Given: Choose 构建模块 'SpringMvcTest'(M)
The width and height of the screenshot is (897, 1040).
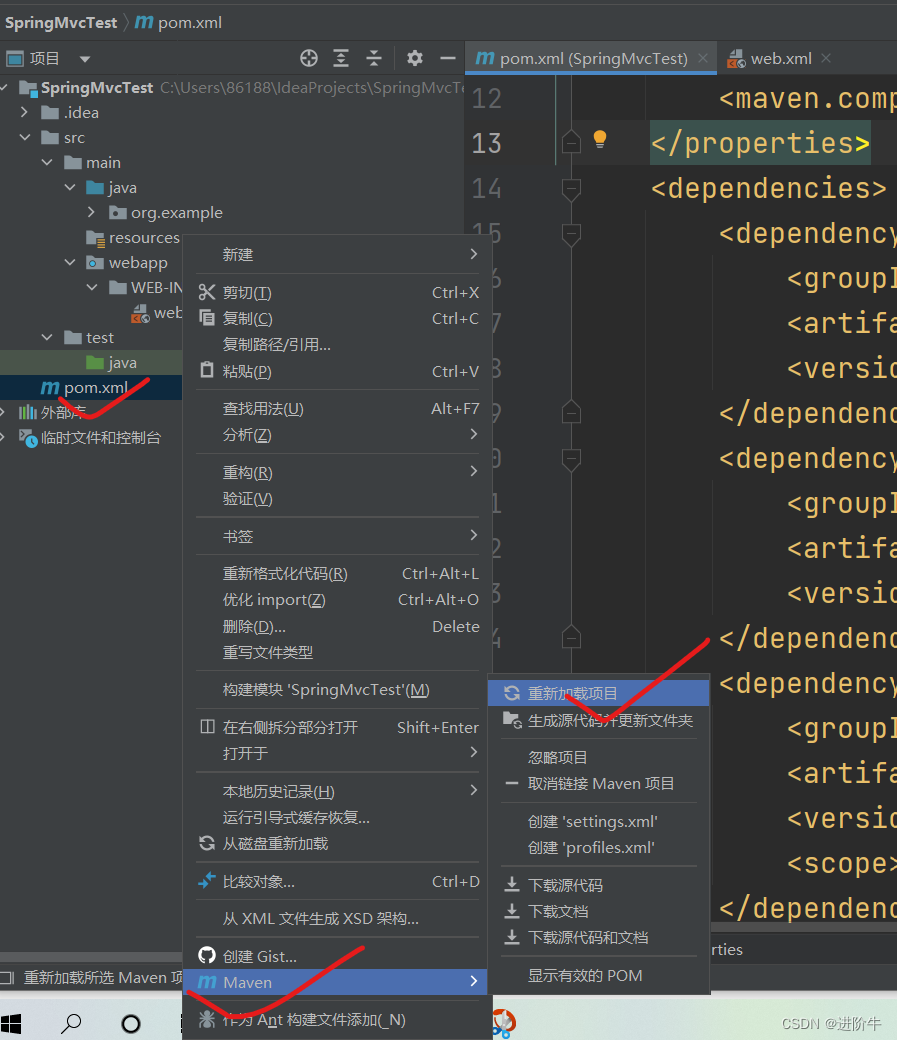Looking at the screenshot, I should 338,690.
